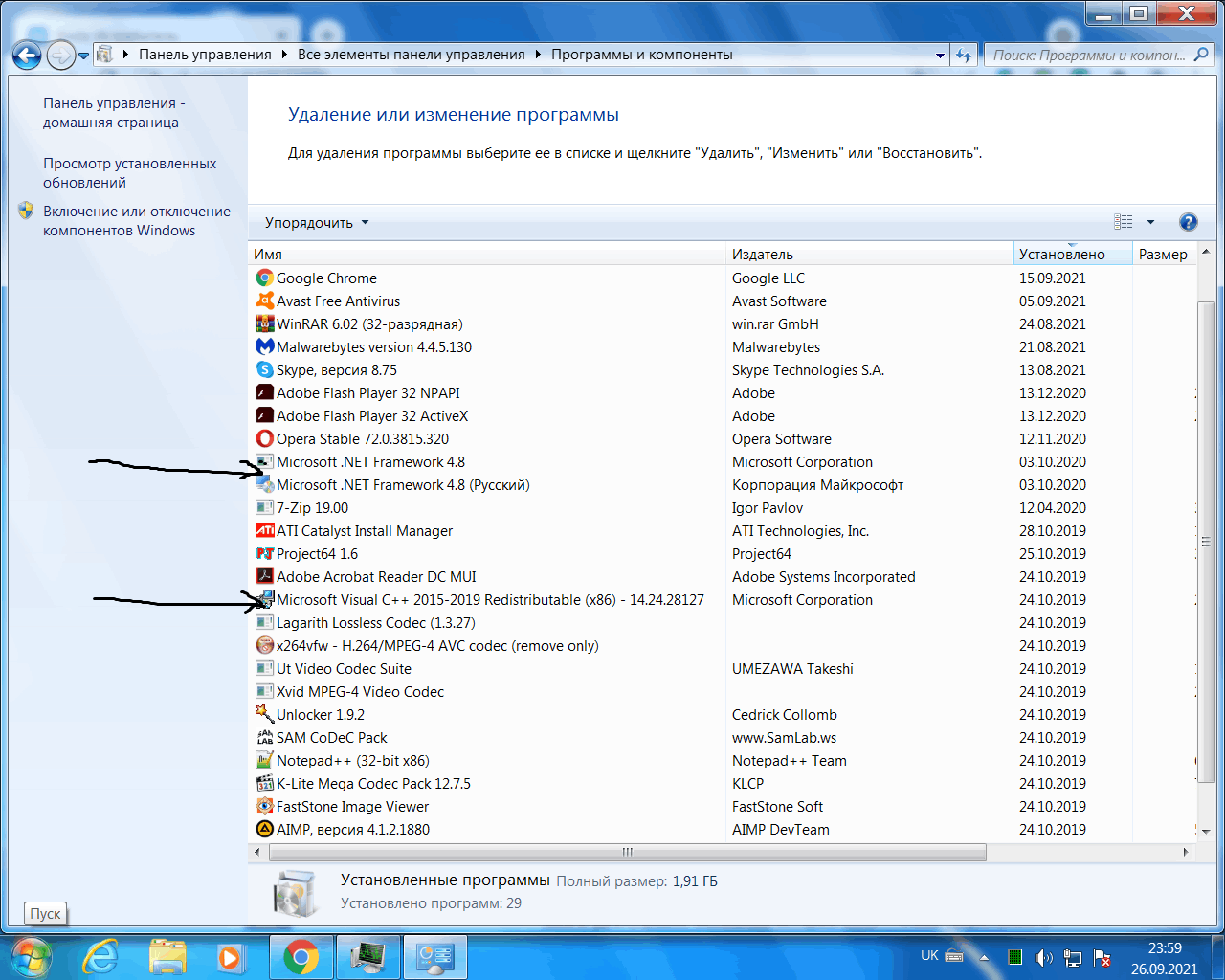The width and height of the screenshot is (1225, 980).
Task: Expand the view options dropdown arrow
Action: tap(1150, 222)
